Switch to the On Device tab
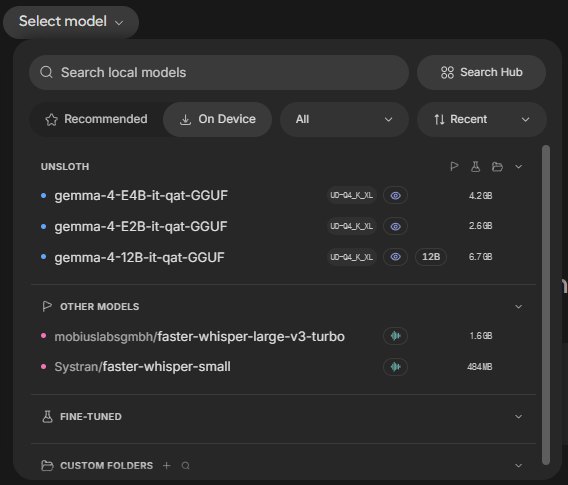Viewport: 568px width, 485px height. (218, 119)
